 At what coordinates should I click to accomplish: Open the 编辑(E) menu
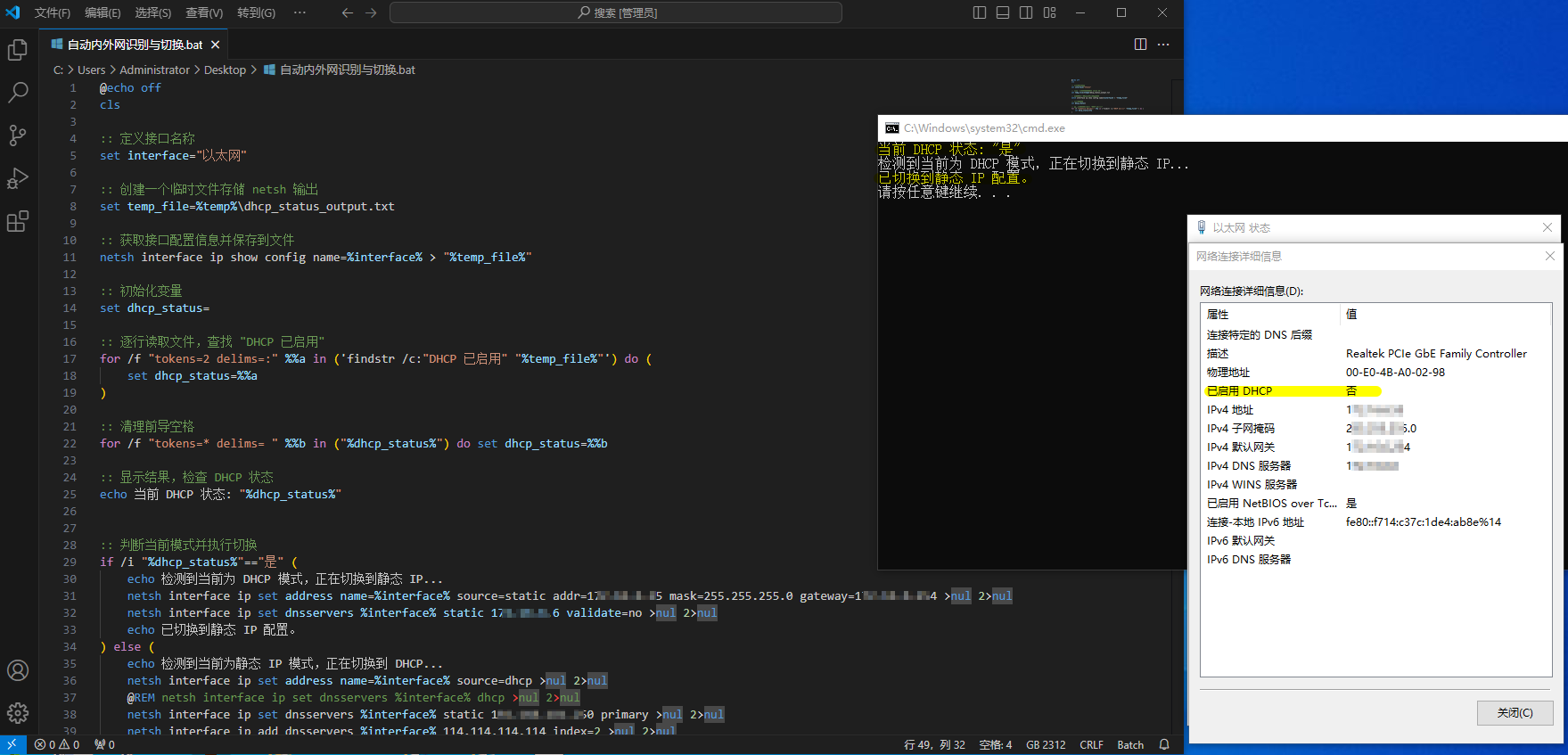point(103,12)
